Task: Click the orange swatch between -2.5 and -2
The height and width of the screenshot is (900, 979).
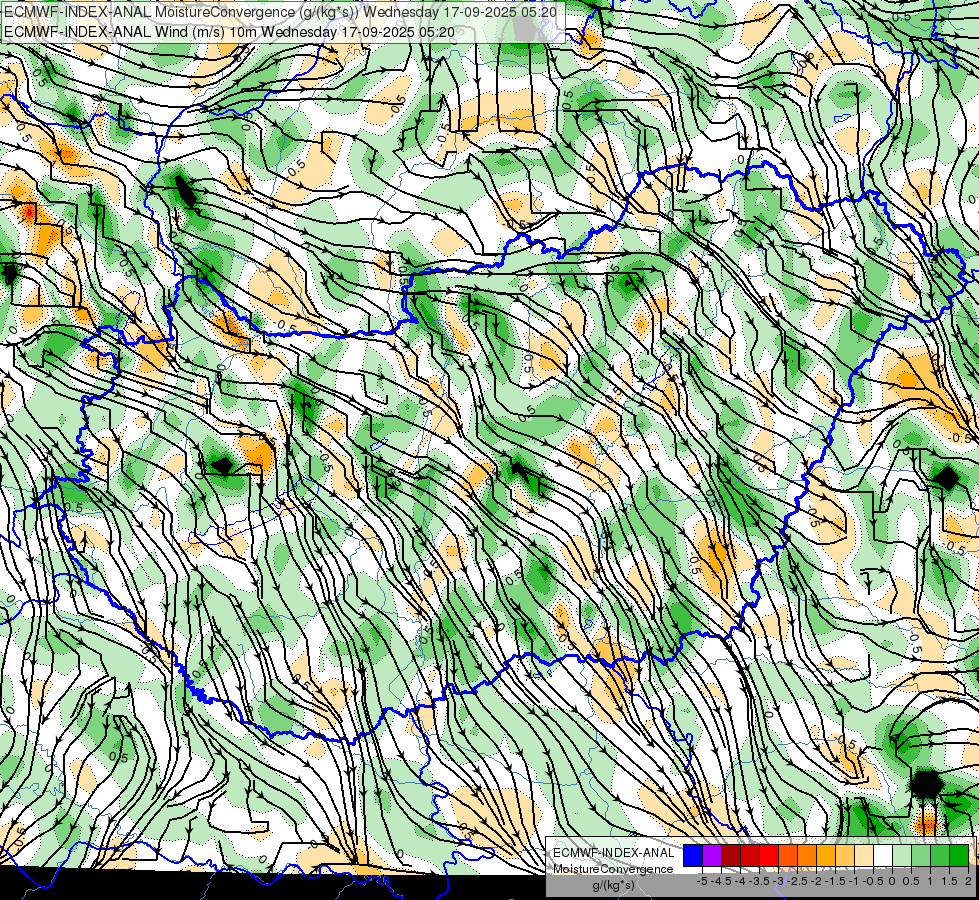Action: point(807,856)
